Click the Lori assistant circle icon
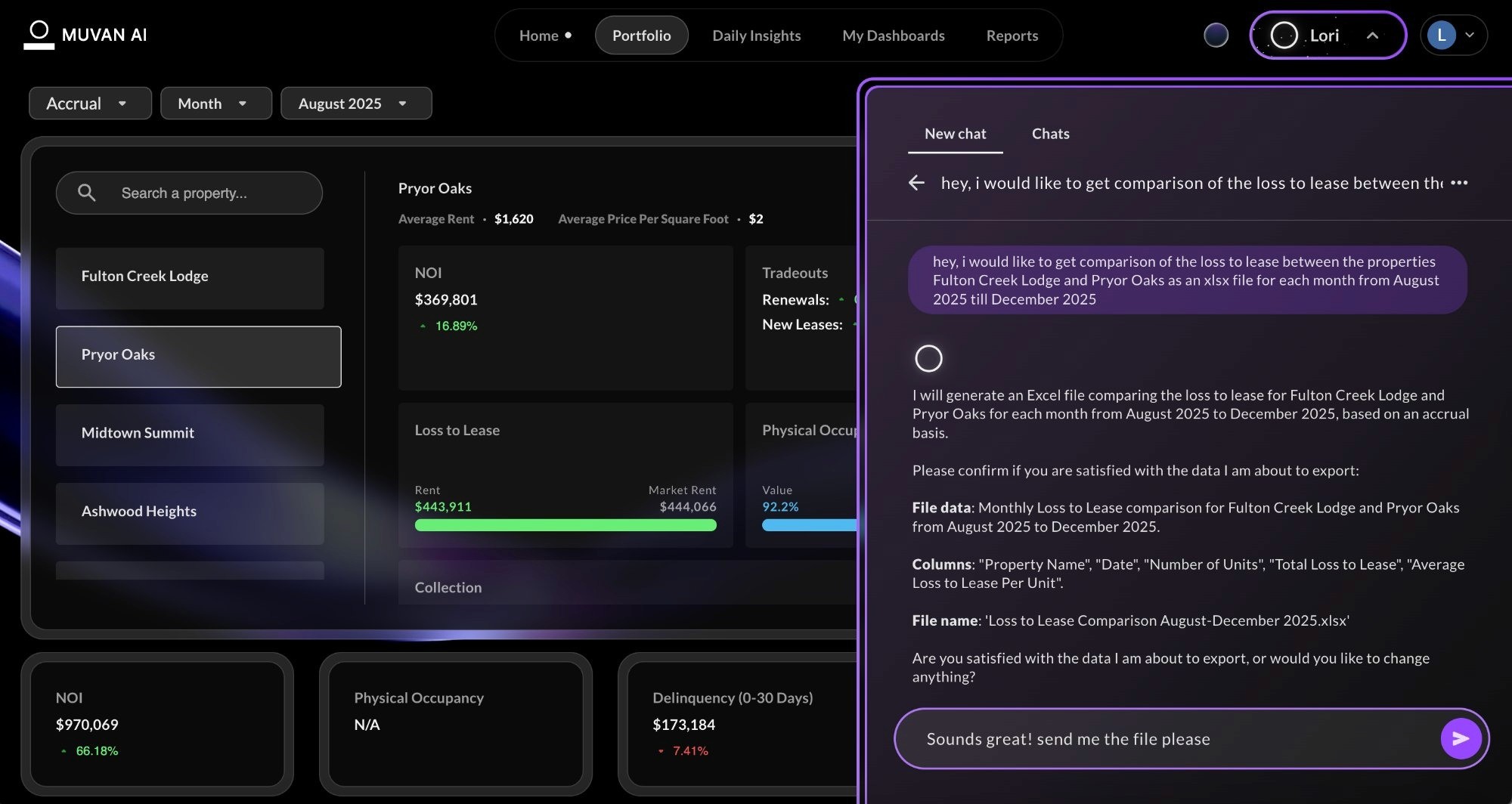1512x804 pixels. (1284, 35)
